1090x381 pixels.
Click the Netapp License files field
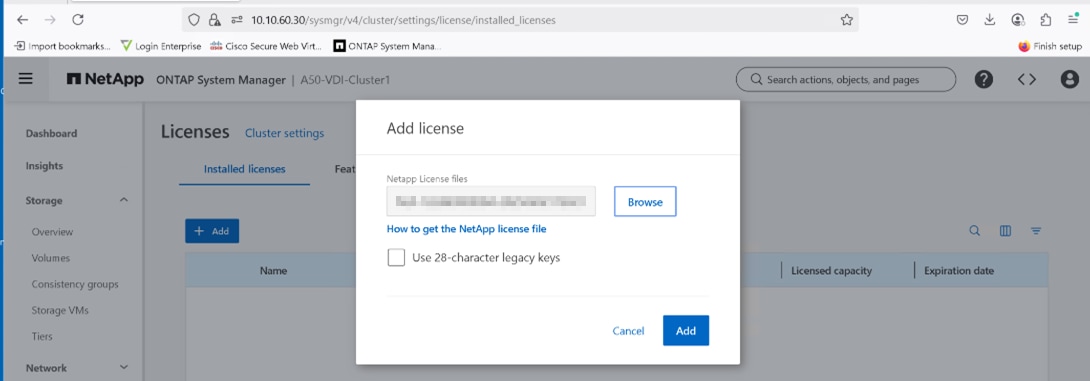pos(491,202)
